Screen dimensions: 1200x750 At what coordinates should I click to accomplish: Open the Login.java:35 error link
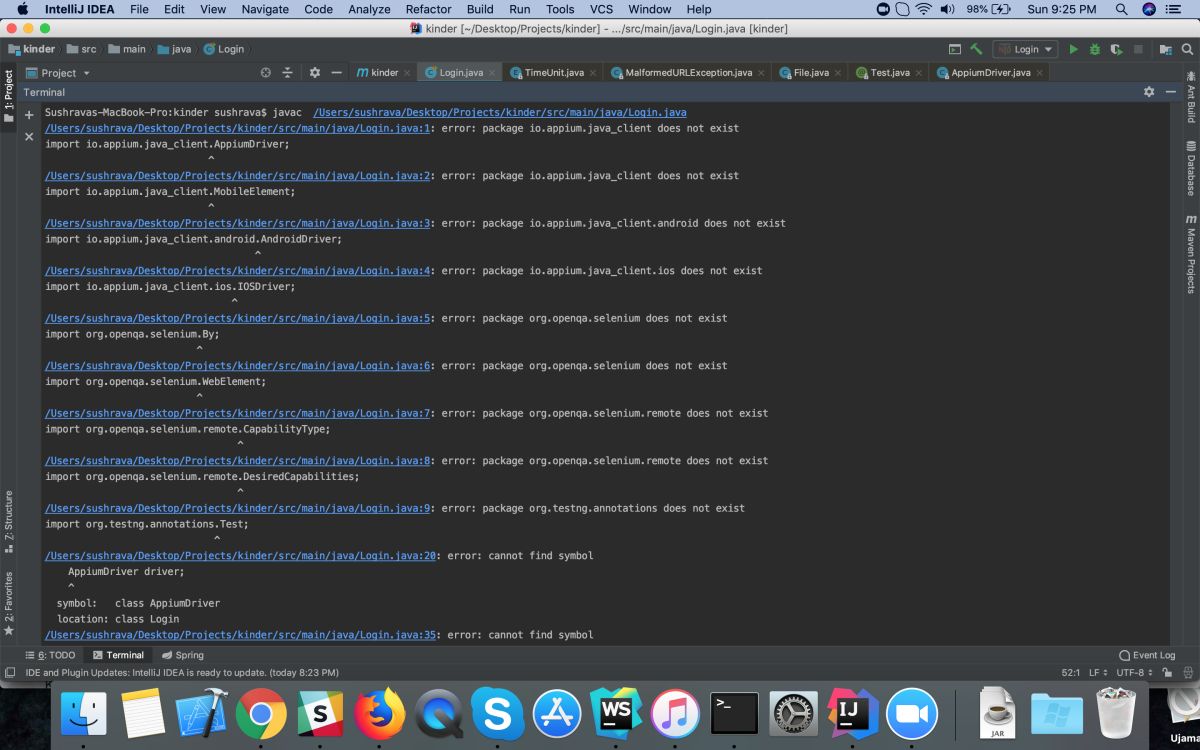coord(241,635)
